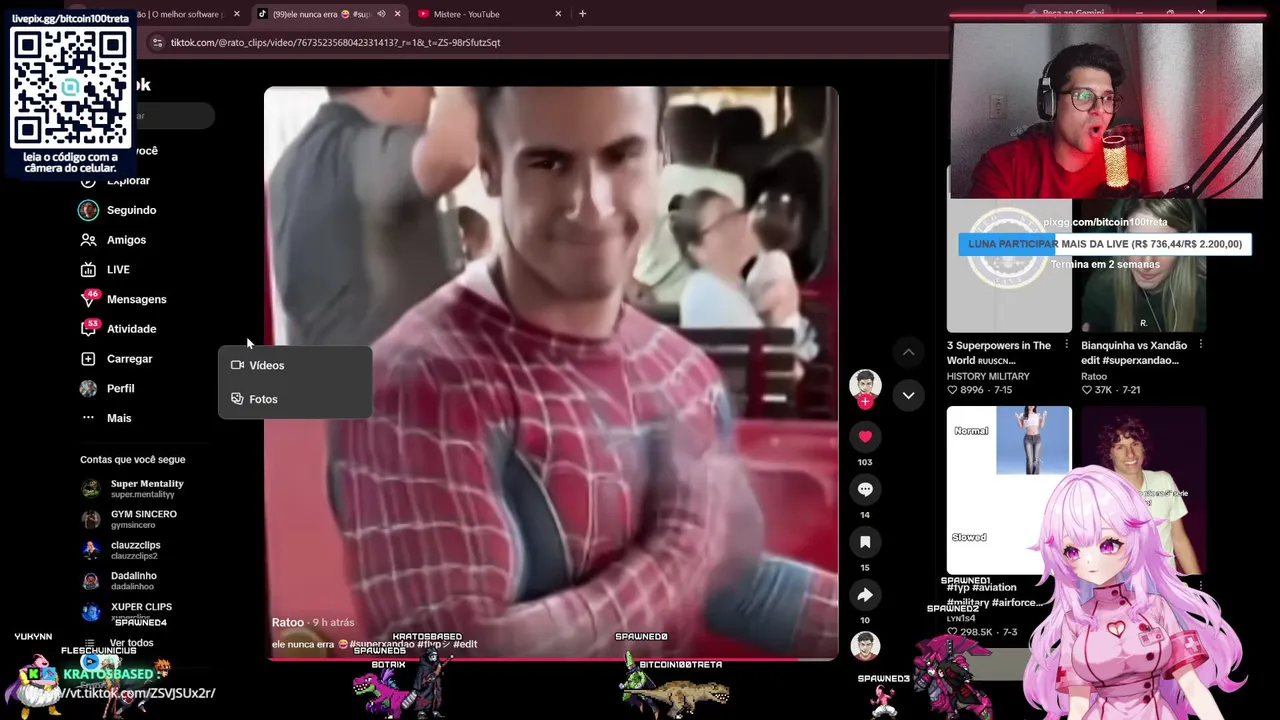The image size is (1280, 720).
Task: Open the clauzzclips followed account
Action: click(x=135, y=550)
